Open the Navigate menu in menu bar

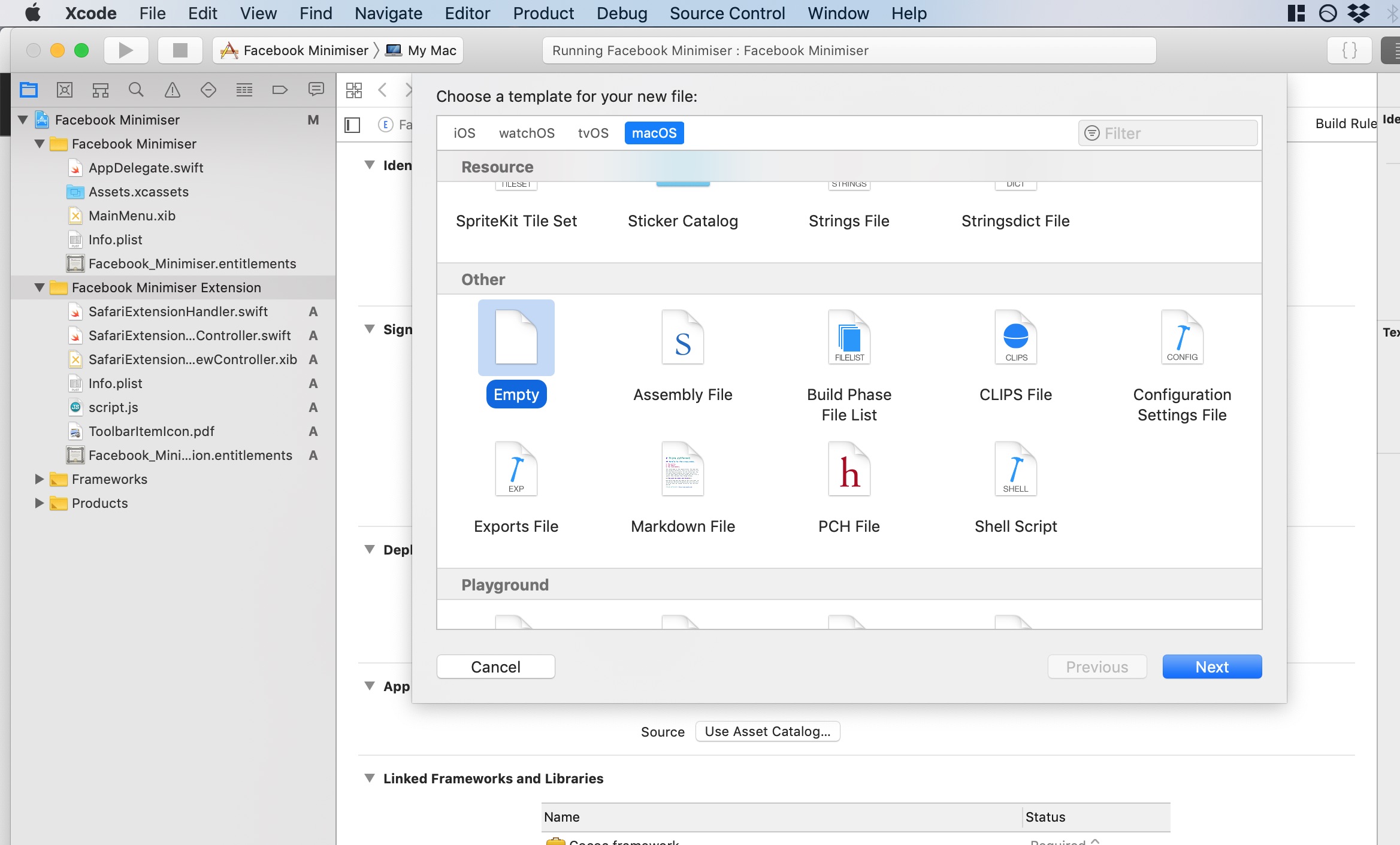click(387, 13)
